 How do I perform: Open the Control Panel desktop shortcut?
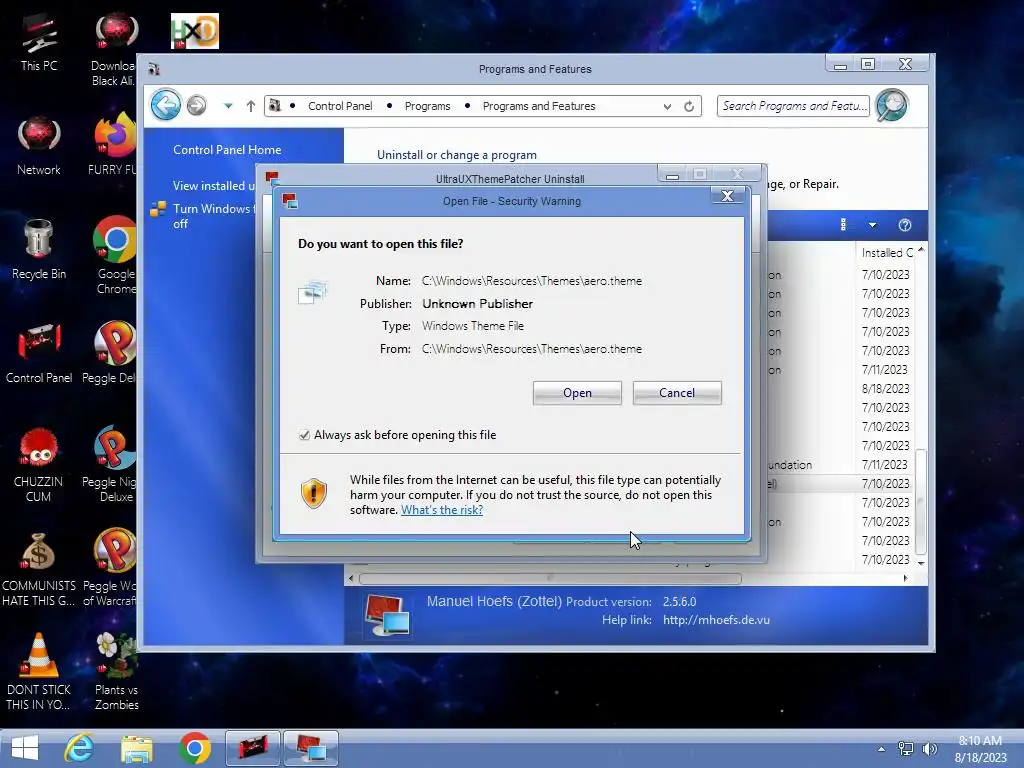coord(39,353)
